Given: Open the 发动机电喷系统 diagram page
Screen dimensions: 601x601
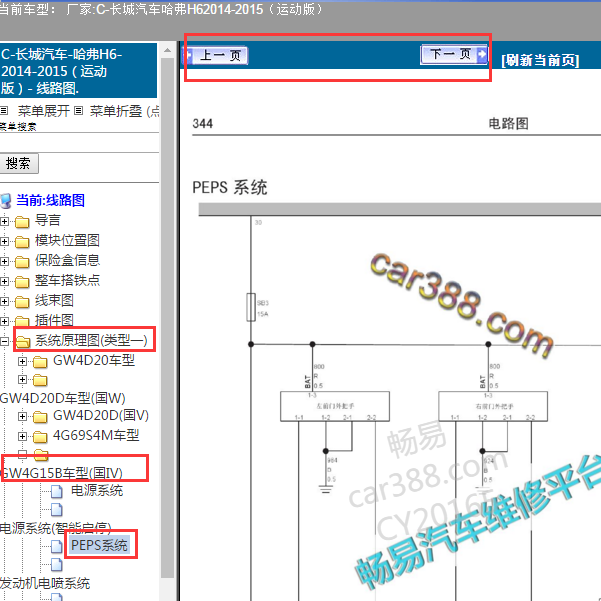Looking at the screenshot, I should [x=45, y=583].
